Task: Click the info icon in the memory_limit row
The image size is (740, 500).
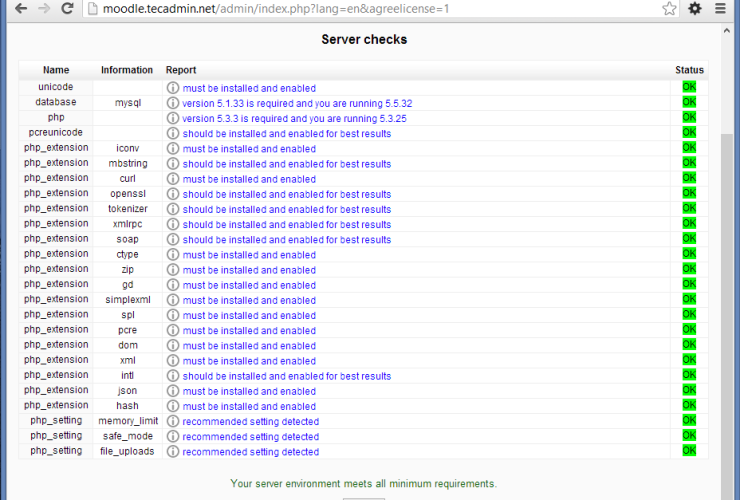Action: (x=173, y=422)
